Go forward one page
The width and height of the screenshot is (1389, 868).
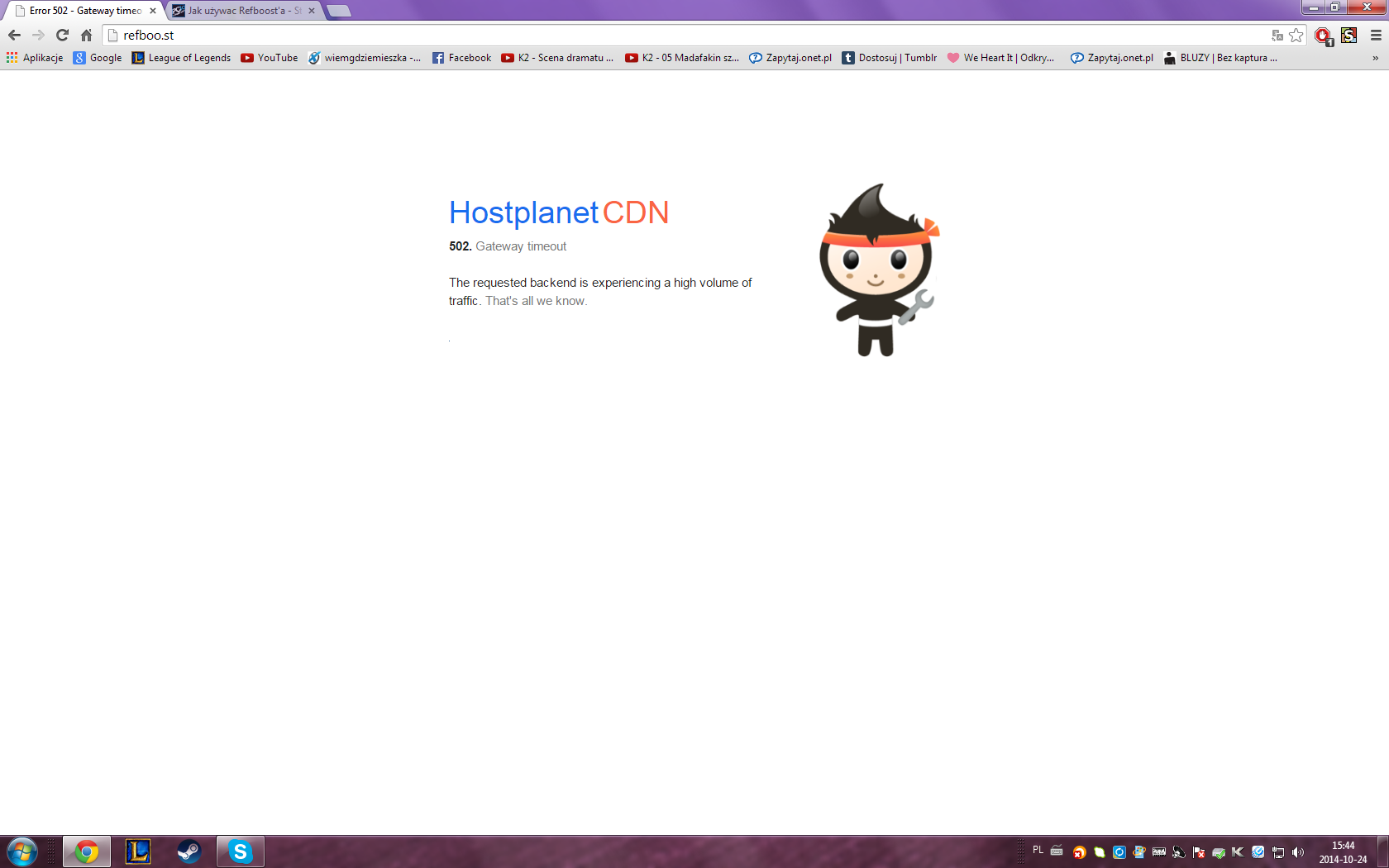coord(38,35)
